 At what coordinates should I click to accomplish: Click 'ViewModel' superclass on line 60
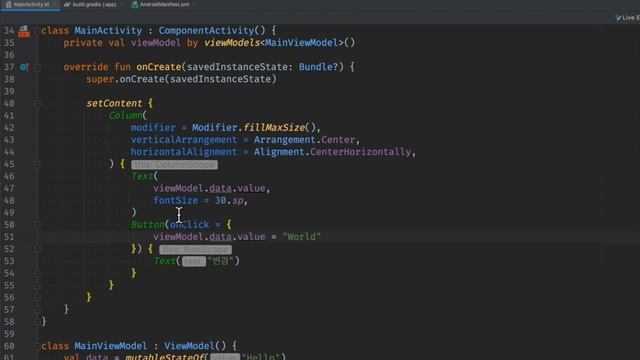189,346
